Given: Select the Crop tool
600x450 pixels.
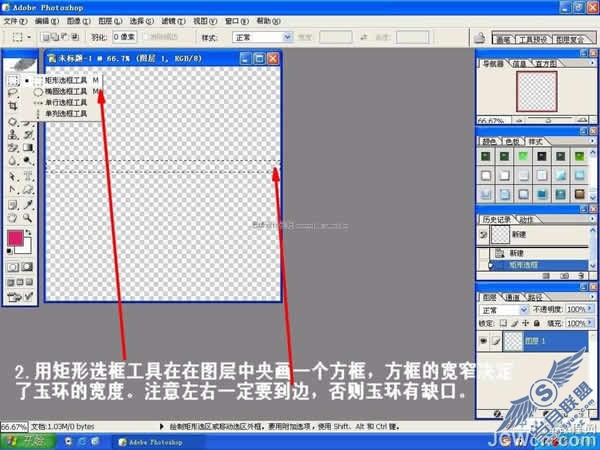Looking at the screenshot, I should pos(13,106).
